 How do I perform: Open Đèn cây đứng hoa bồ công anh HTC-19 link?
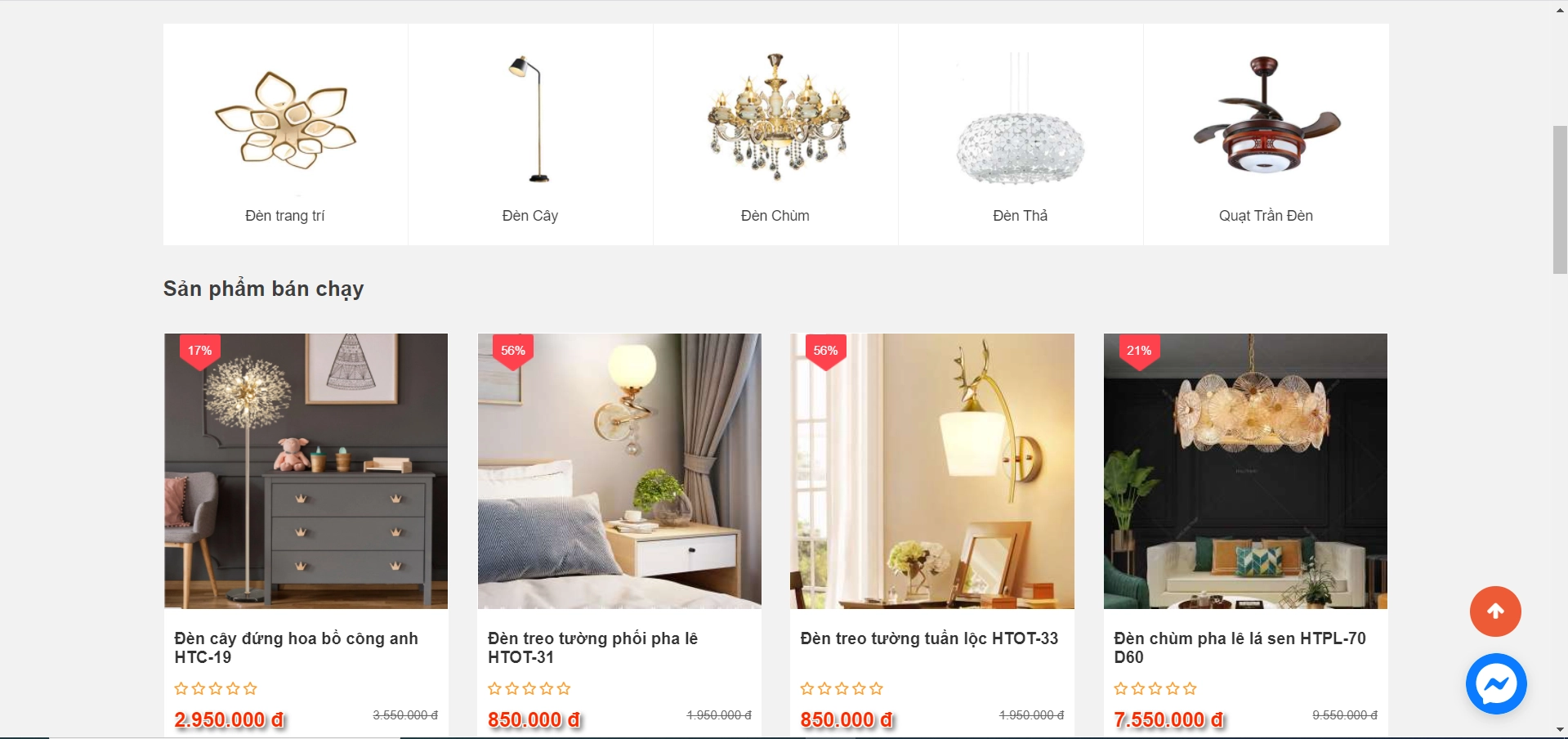tap(296, 647)
